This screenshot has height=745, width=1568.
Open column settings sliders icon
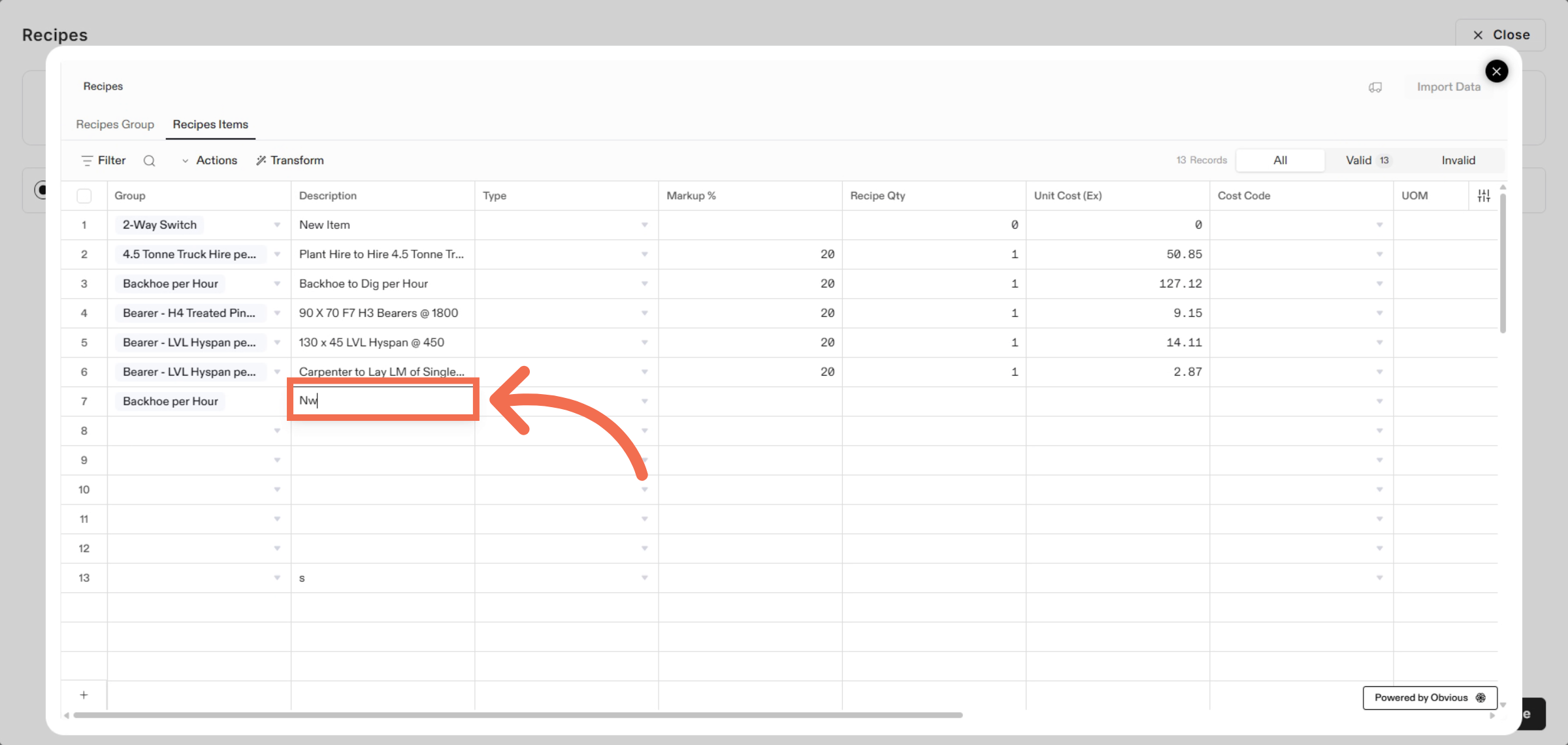[1484, 195]
